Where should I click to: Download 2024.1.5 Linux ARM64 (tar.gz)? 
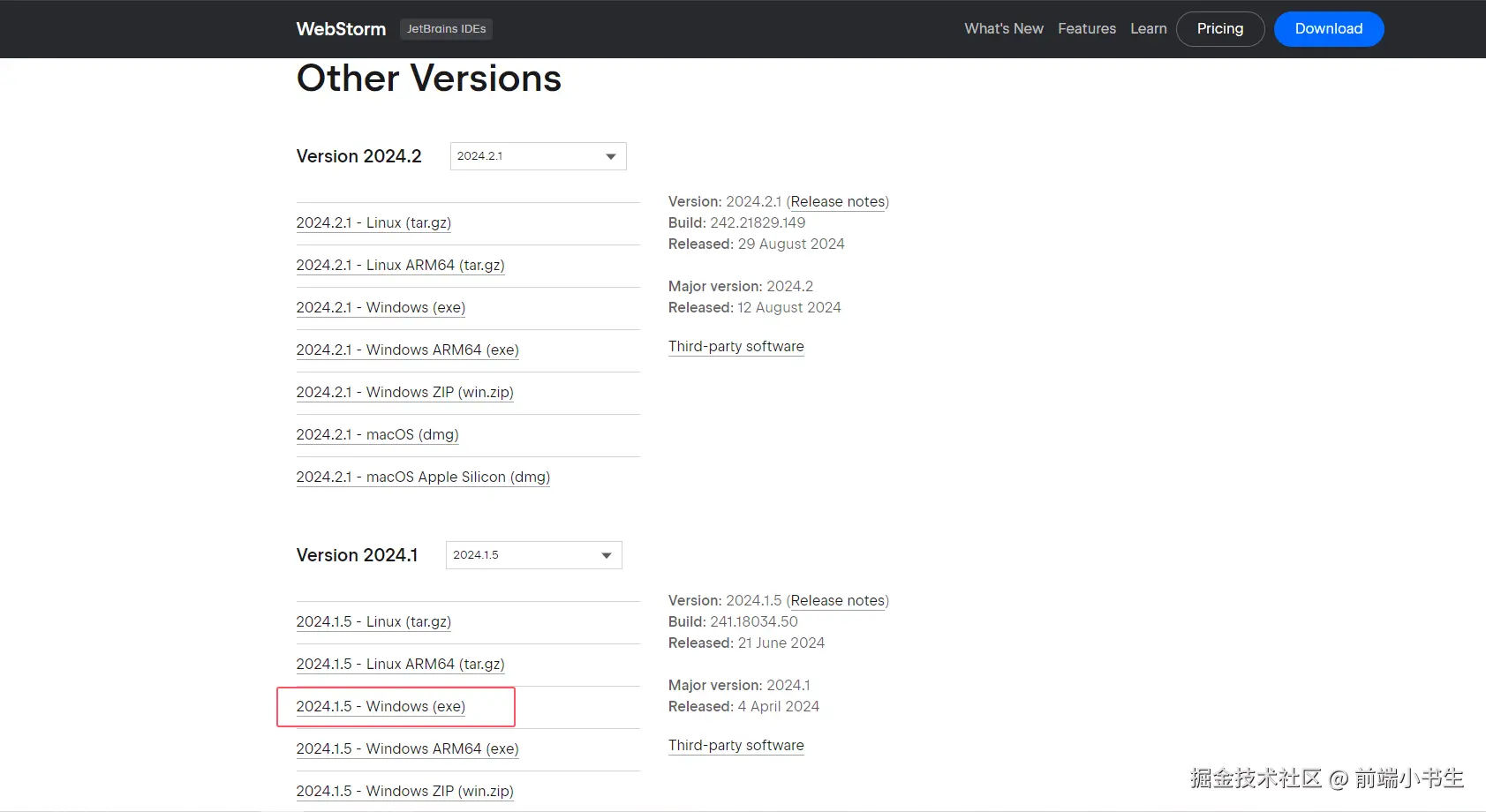point(400,665)
